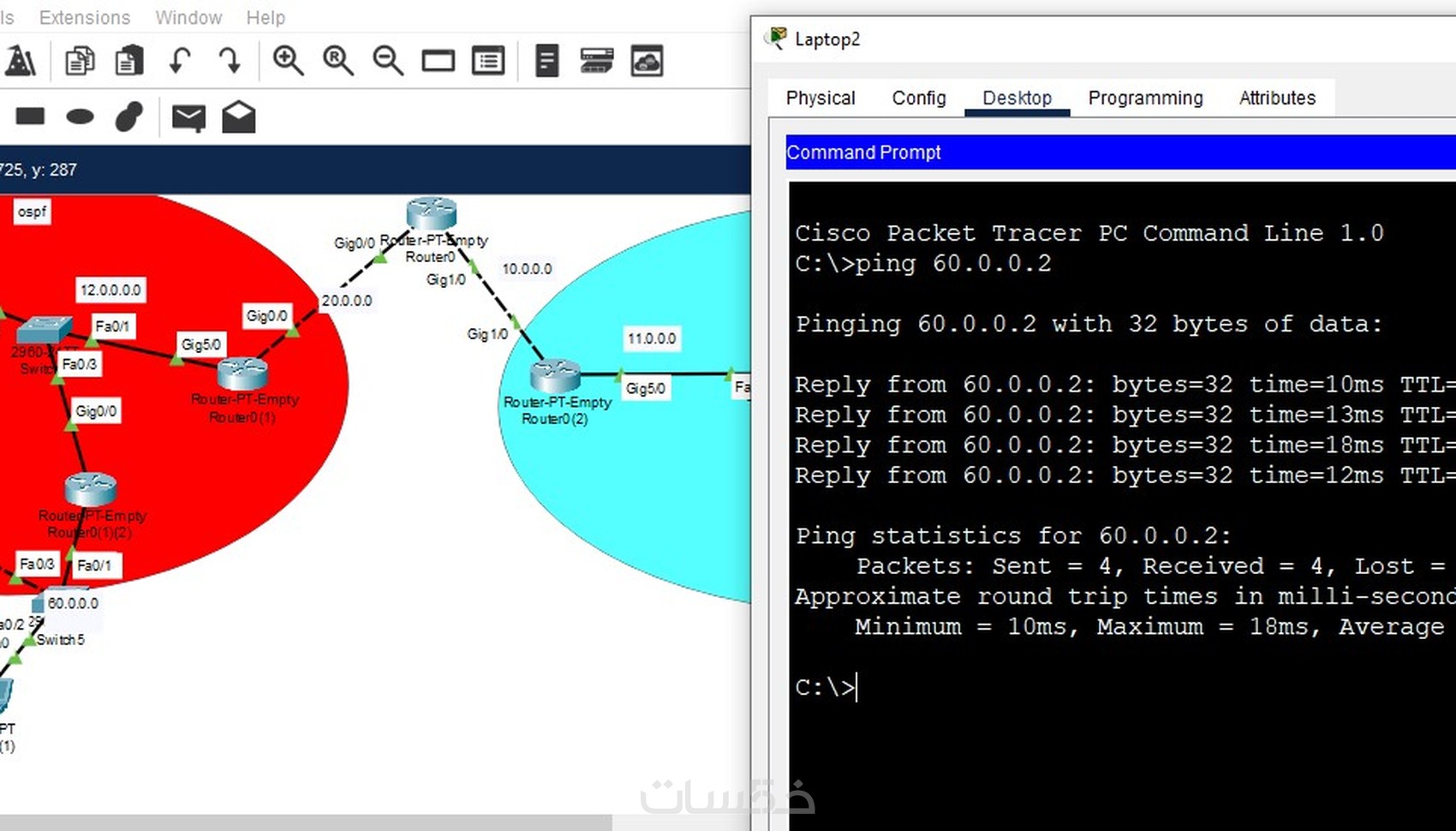Click the Gig5/0 label left of Router0(1)

pyautogui.click(x=201, y=344)
